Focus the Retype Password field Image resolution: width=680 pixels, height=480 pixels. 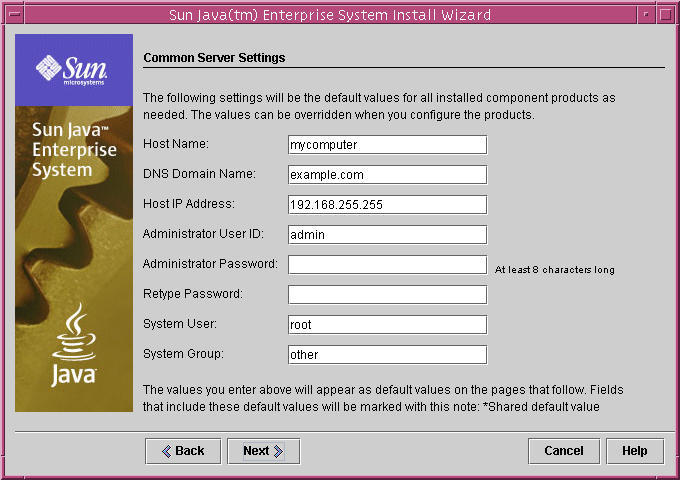coord(387,295)
